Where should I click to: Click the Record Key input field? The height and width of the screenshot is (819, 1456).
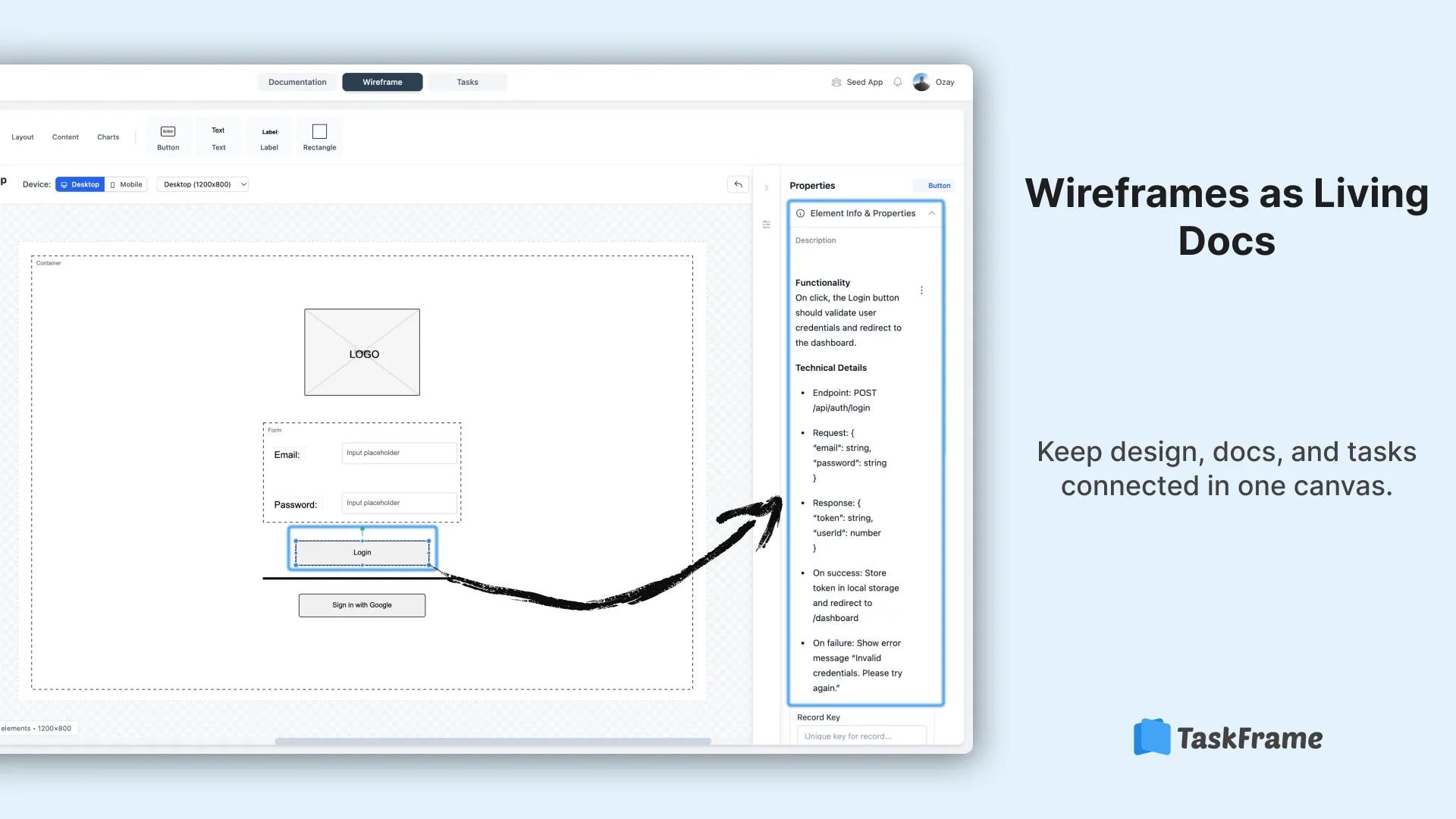coord(861,736)
